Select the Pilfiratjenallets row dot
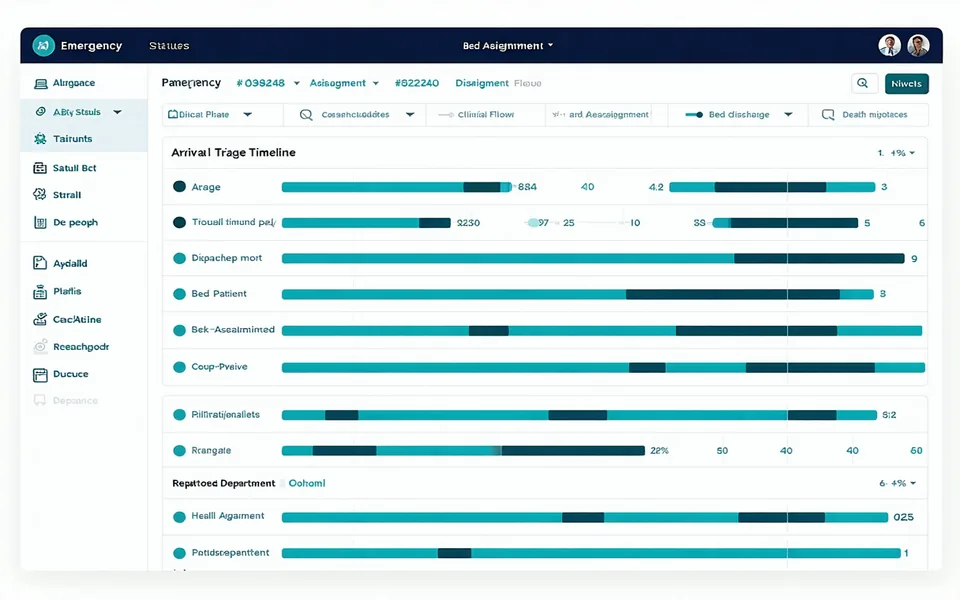The image size is (960, 600). (179, 414)
